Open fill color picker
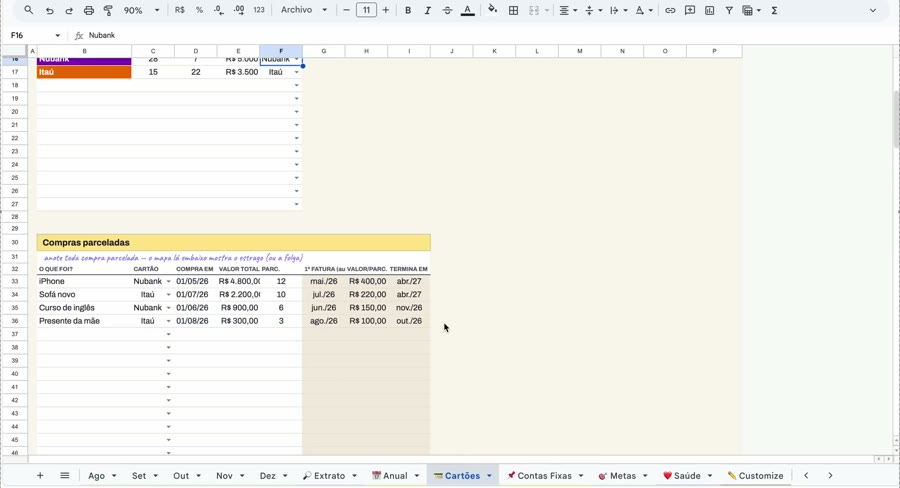 click(x=492, y=10)
